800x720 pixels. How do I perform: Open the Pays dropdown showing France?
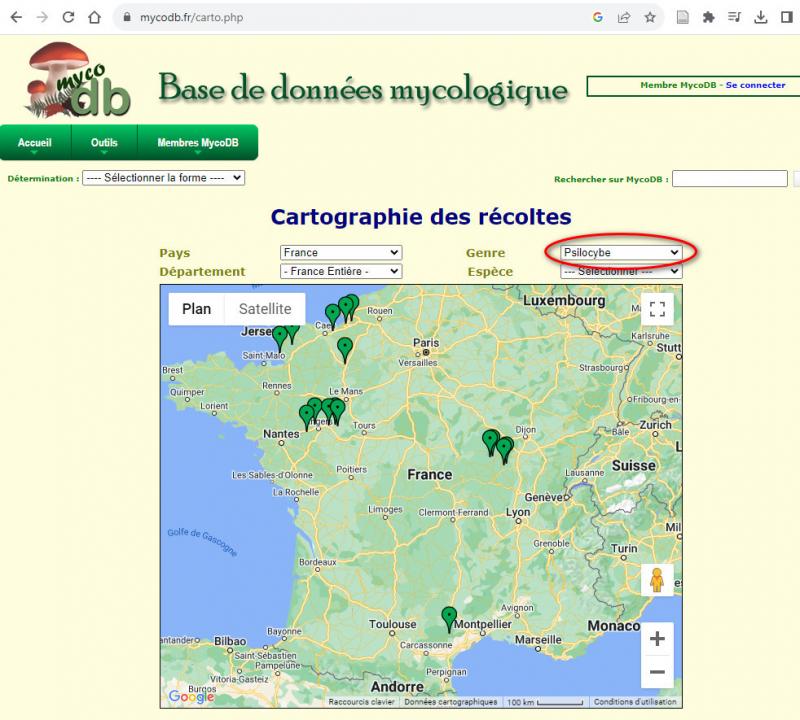(x=340, y=253)
